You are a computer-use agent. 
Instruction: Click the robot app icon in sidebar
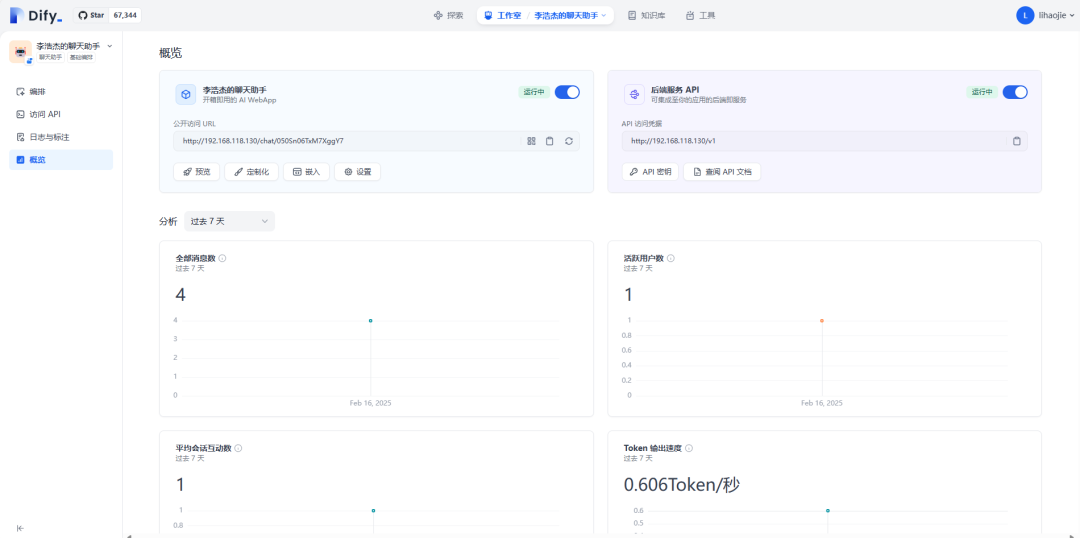[x=21, y=52]
